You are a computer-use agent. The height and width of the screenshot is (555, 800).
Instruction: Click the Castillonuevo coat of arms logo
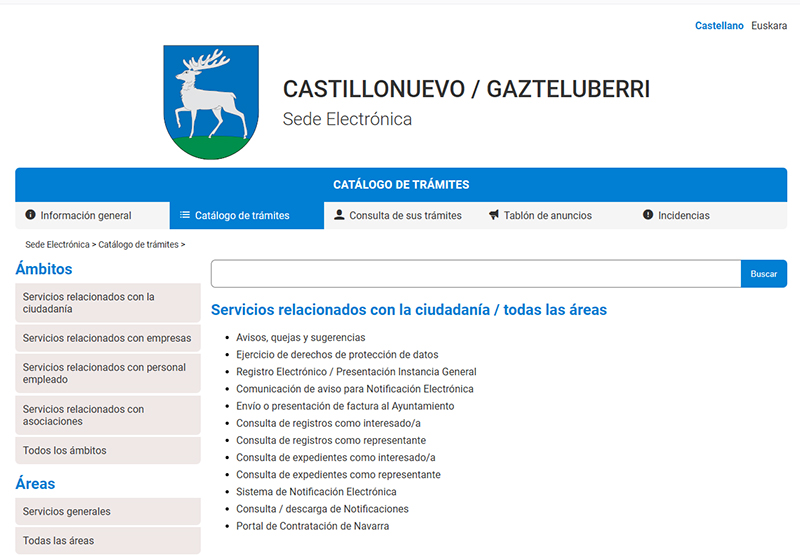click(211, 102)
